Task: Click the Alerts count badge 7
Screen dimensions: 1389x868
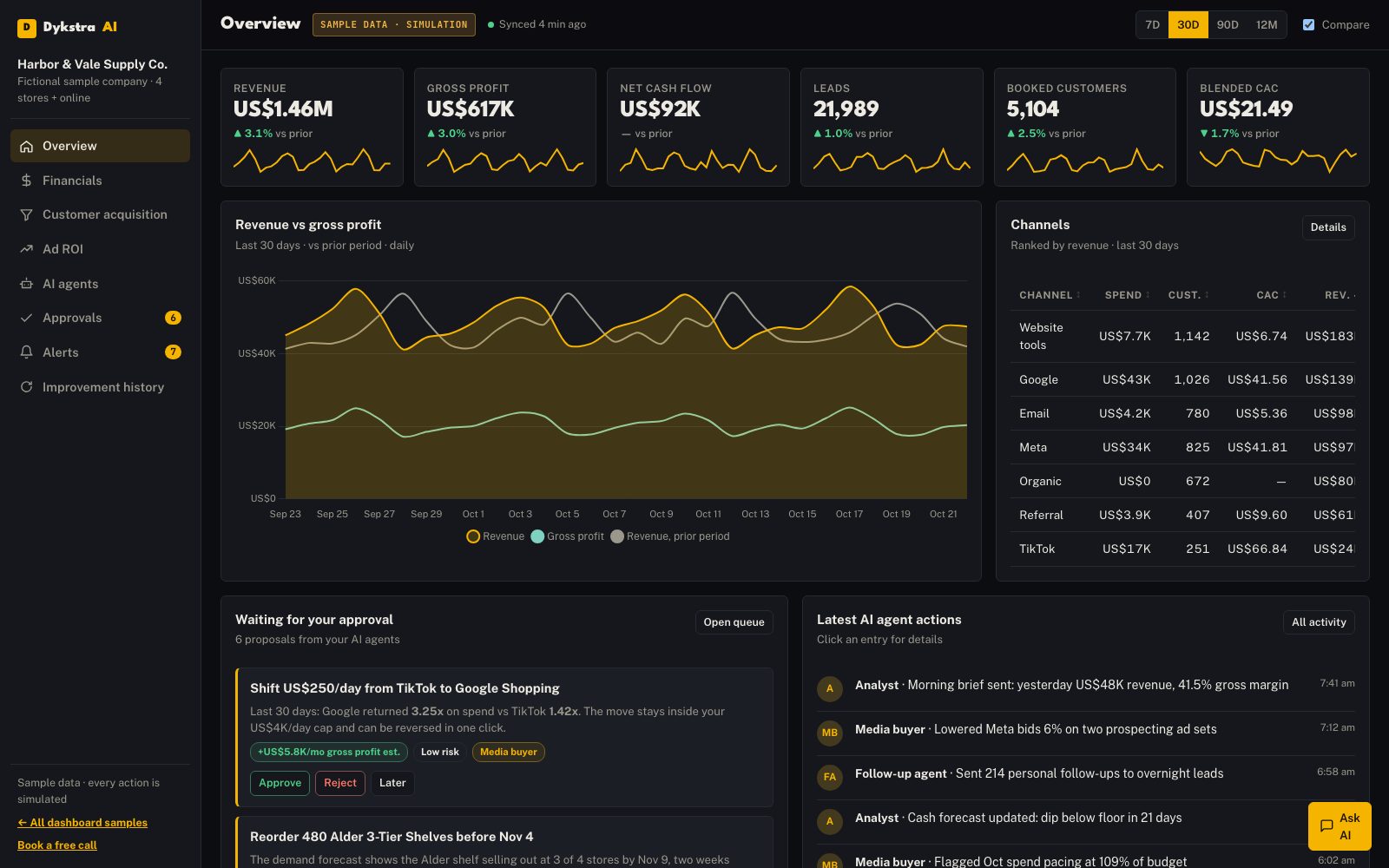Action: coord(173,352)
